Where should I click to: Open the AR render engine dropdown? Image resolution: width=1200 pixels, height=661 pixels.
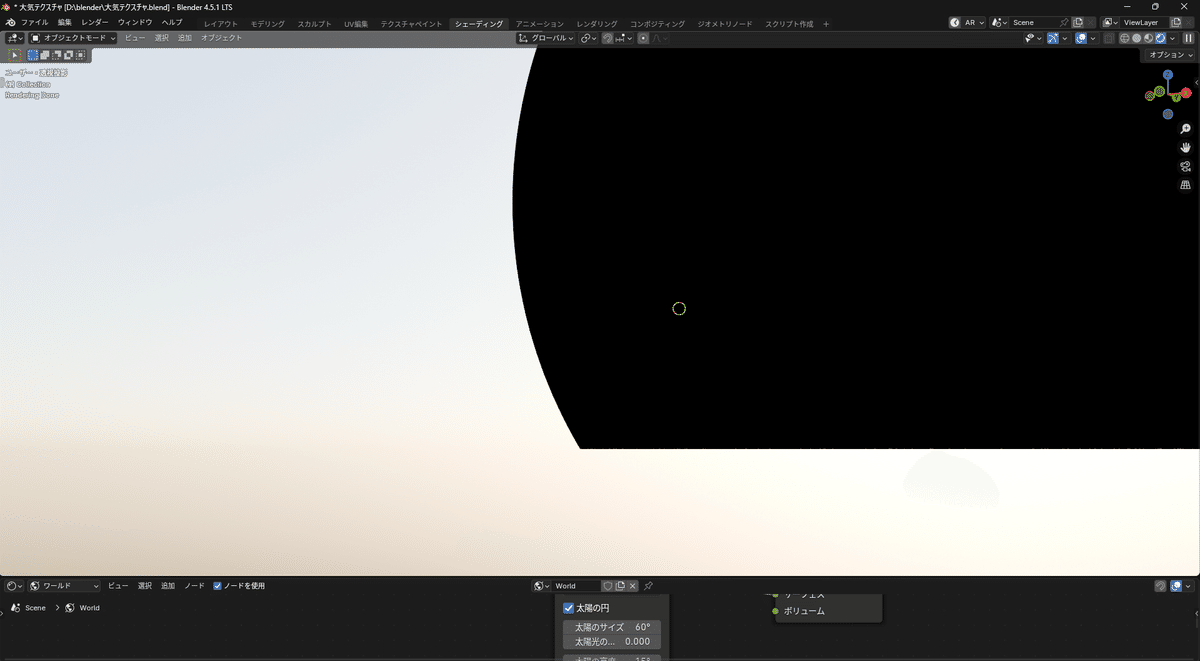(967, 22)
